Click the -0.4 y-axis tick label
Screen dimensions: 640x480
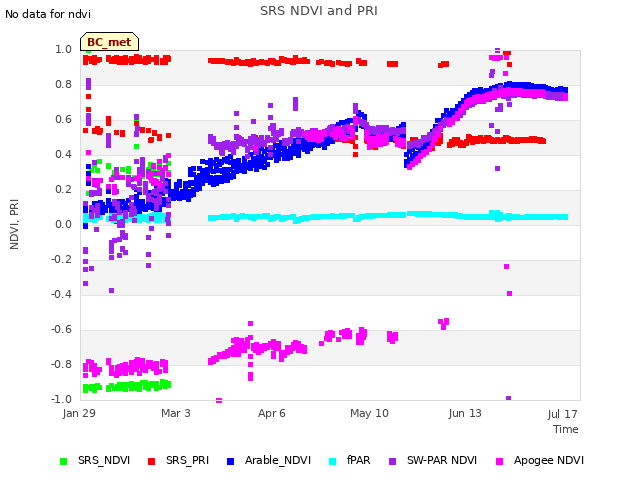pyautogui.click(x=61, y=294)
